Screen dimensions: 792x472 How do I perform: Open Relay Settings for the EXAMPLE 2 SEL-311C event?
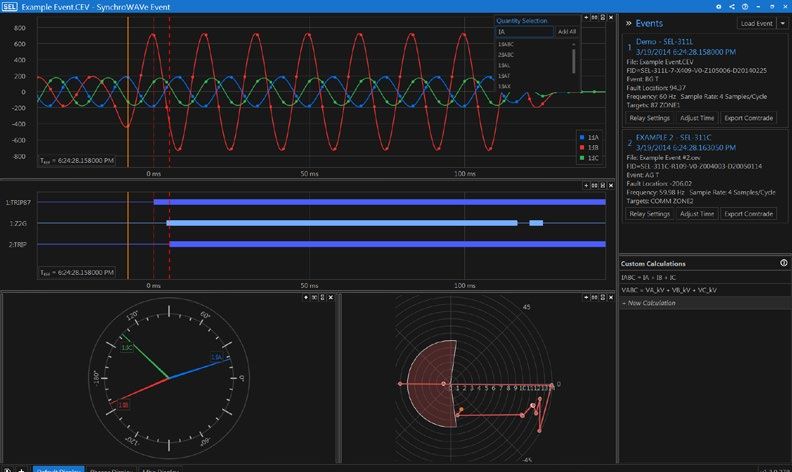coord(650,214)
